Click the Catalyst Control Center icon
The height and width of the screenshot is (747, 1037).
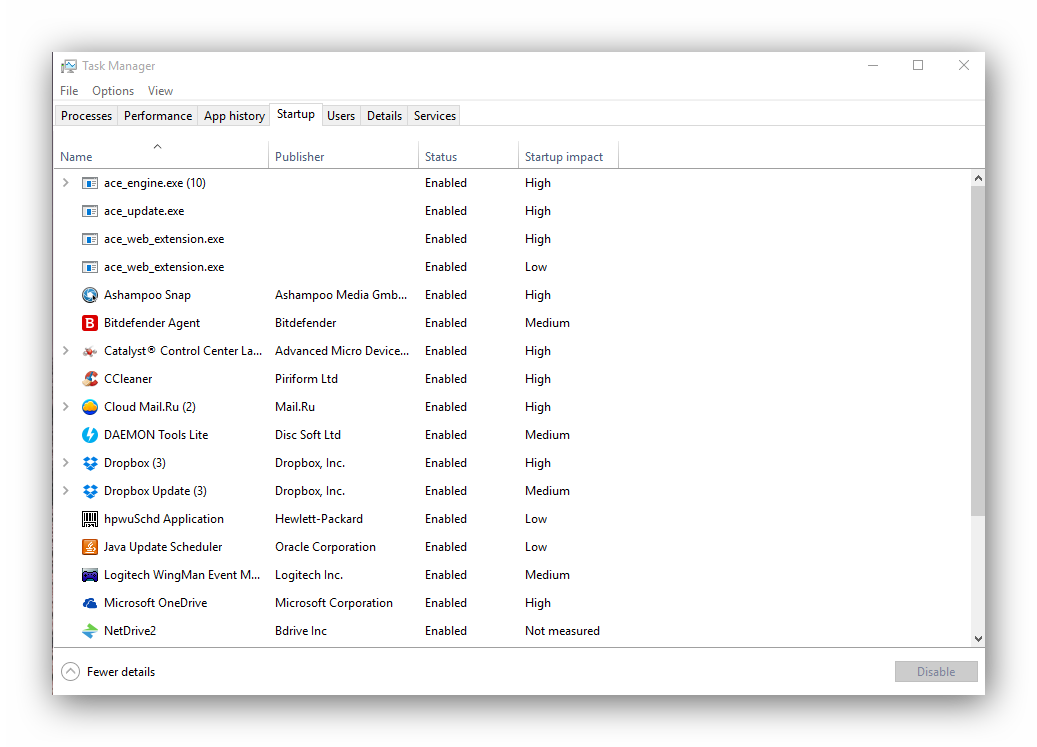(90, 351)
